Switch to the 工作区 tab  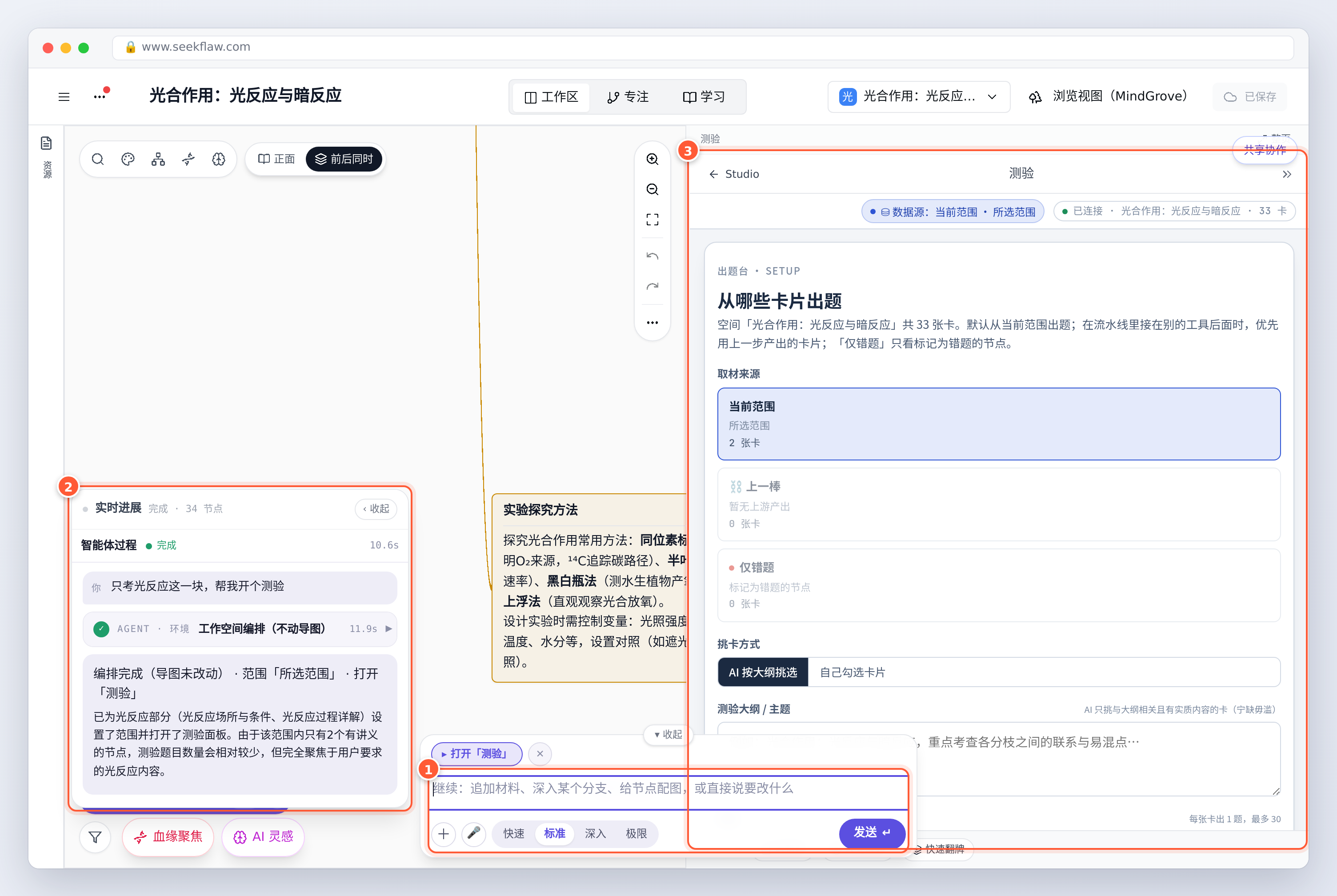point(551,97)
